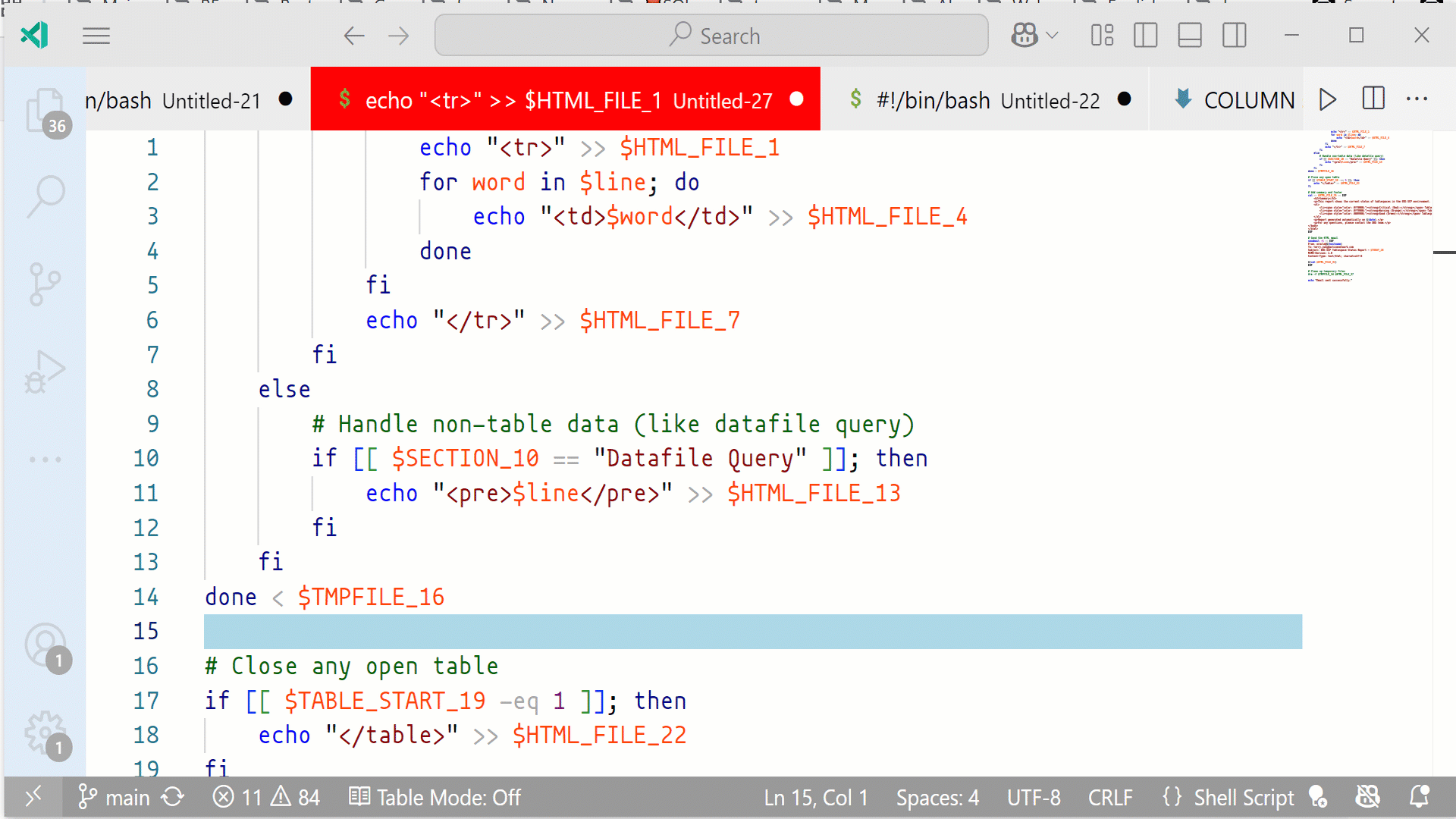The image size is (1456, 819).
Task: Open the Source Control view
Action: point(45,284)
